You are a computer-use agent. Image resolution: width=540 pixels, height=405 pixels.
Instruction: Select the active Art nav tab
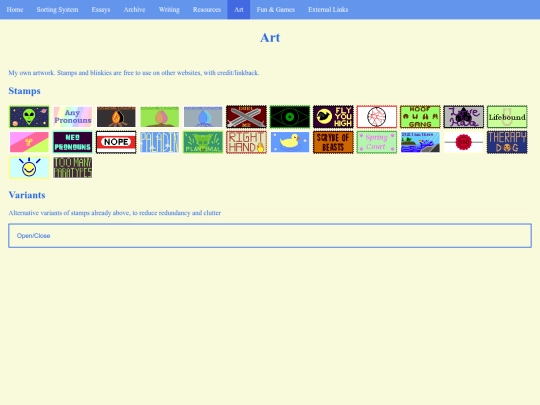click(239, 10)
